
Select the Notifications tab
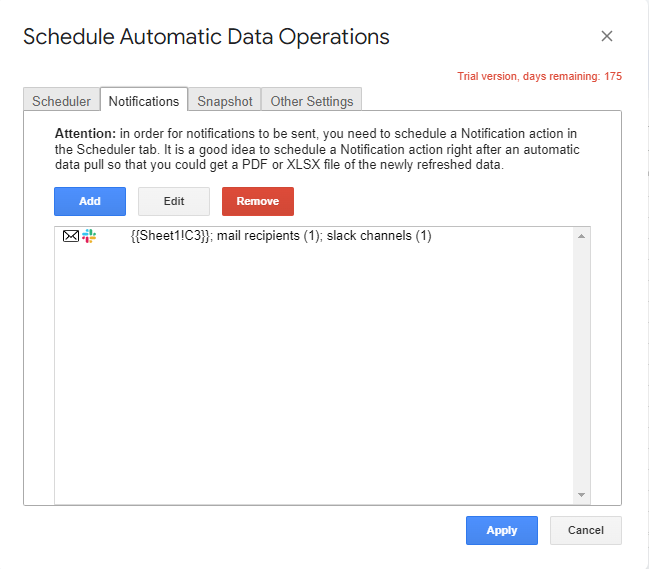[144, 101]
